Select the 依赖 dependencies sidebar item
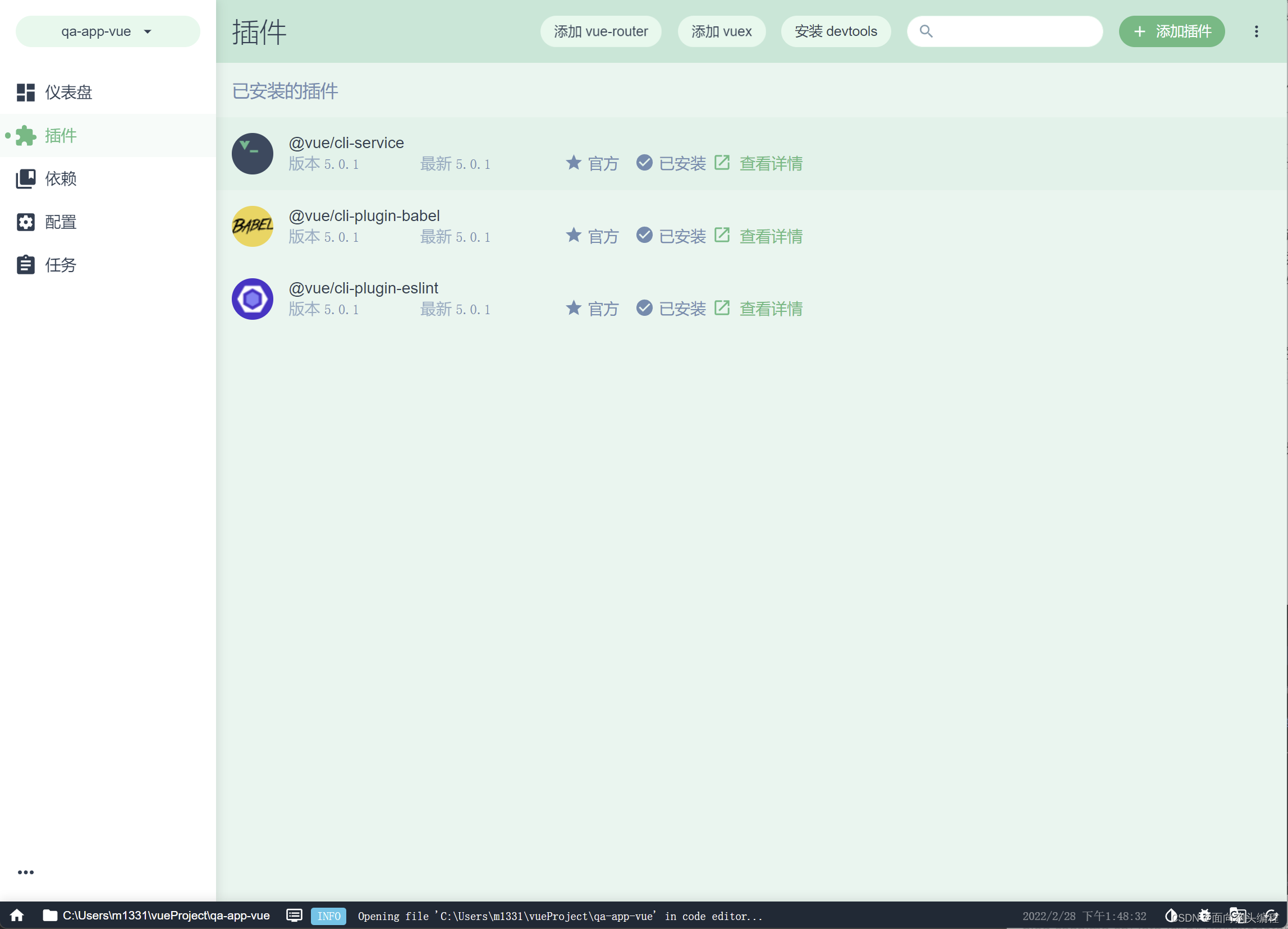This screenshot has height=929, width=1288. (x=60, y=179)
